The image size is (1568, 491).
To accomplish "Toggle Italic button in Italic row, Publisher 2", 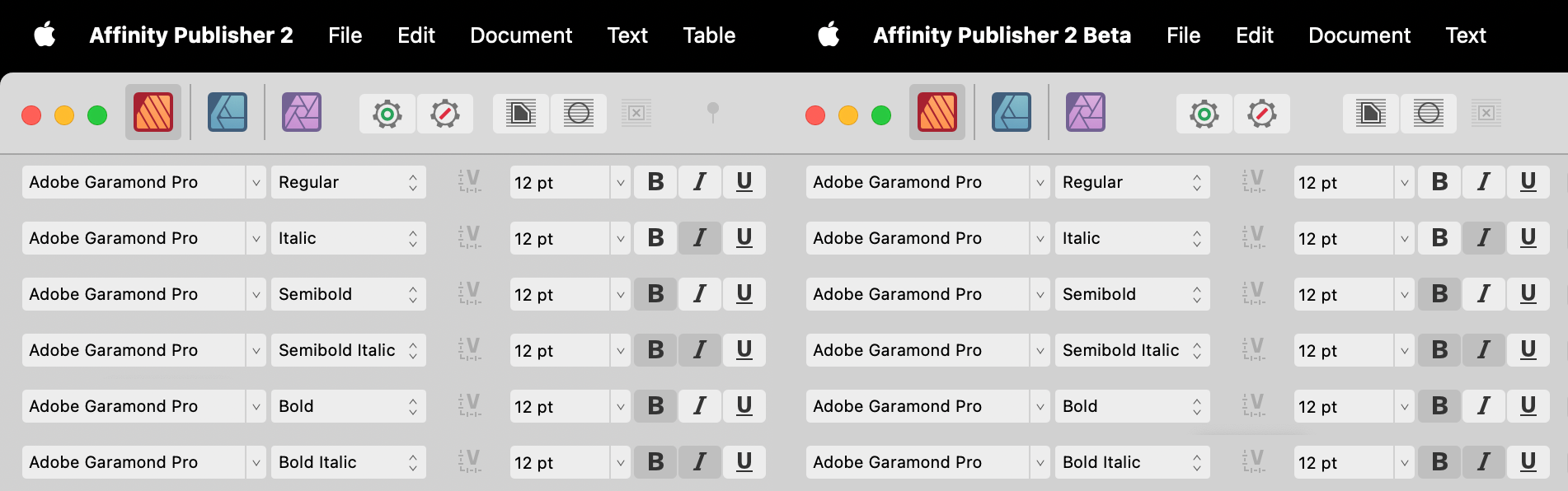I will tap(700, 238).
